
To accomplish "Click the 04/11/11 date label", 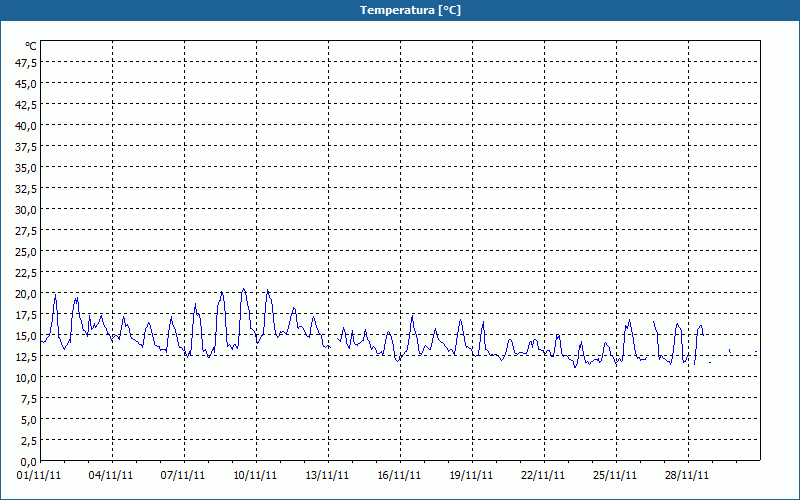I will point(111,475).
